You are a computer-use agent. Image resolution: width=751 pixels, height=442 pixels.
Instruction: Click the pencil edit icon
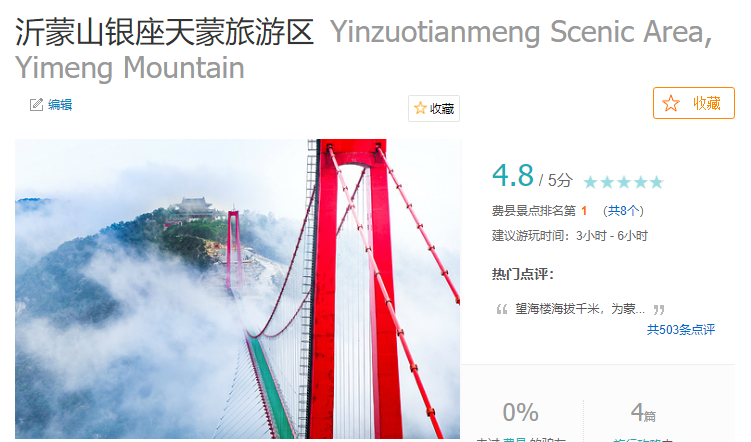[36, 104]
